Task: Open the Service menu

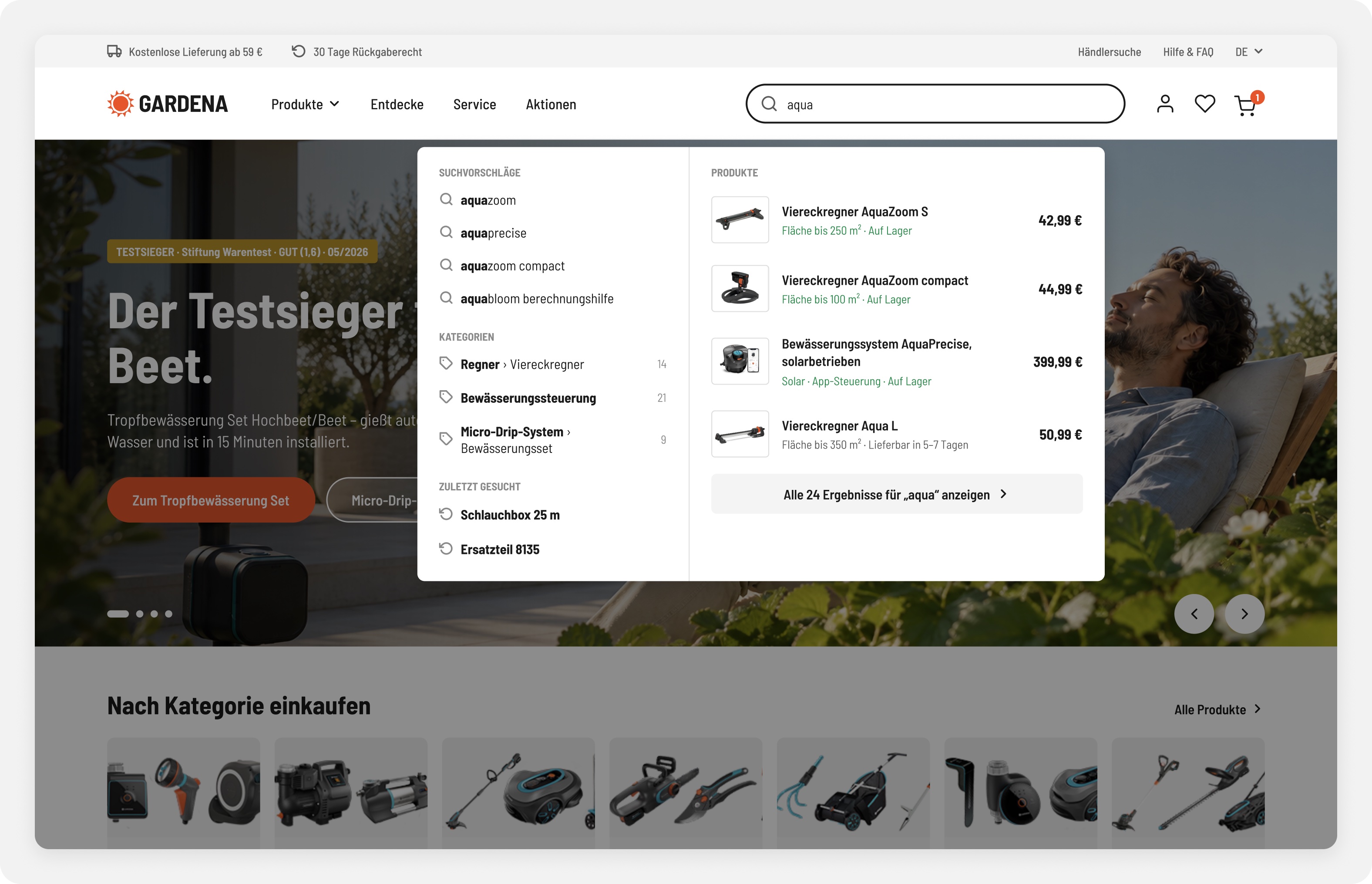Action: pos(474,105)
